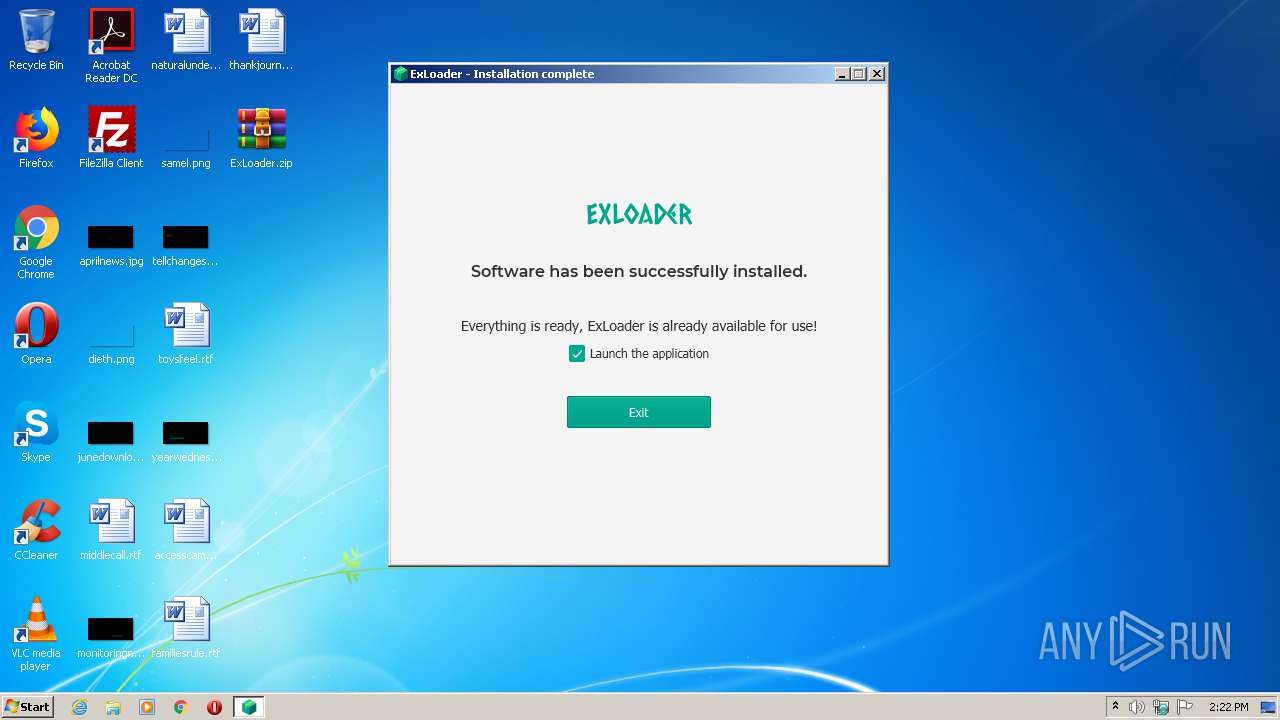The image size is (1280, 720).
Task: Click the 2:22 PM clock
Action: tap(1228, 707)
